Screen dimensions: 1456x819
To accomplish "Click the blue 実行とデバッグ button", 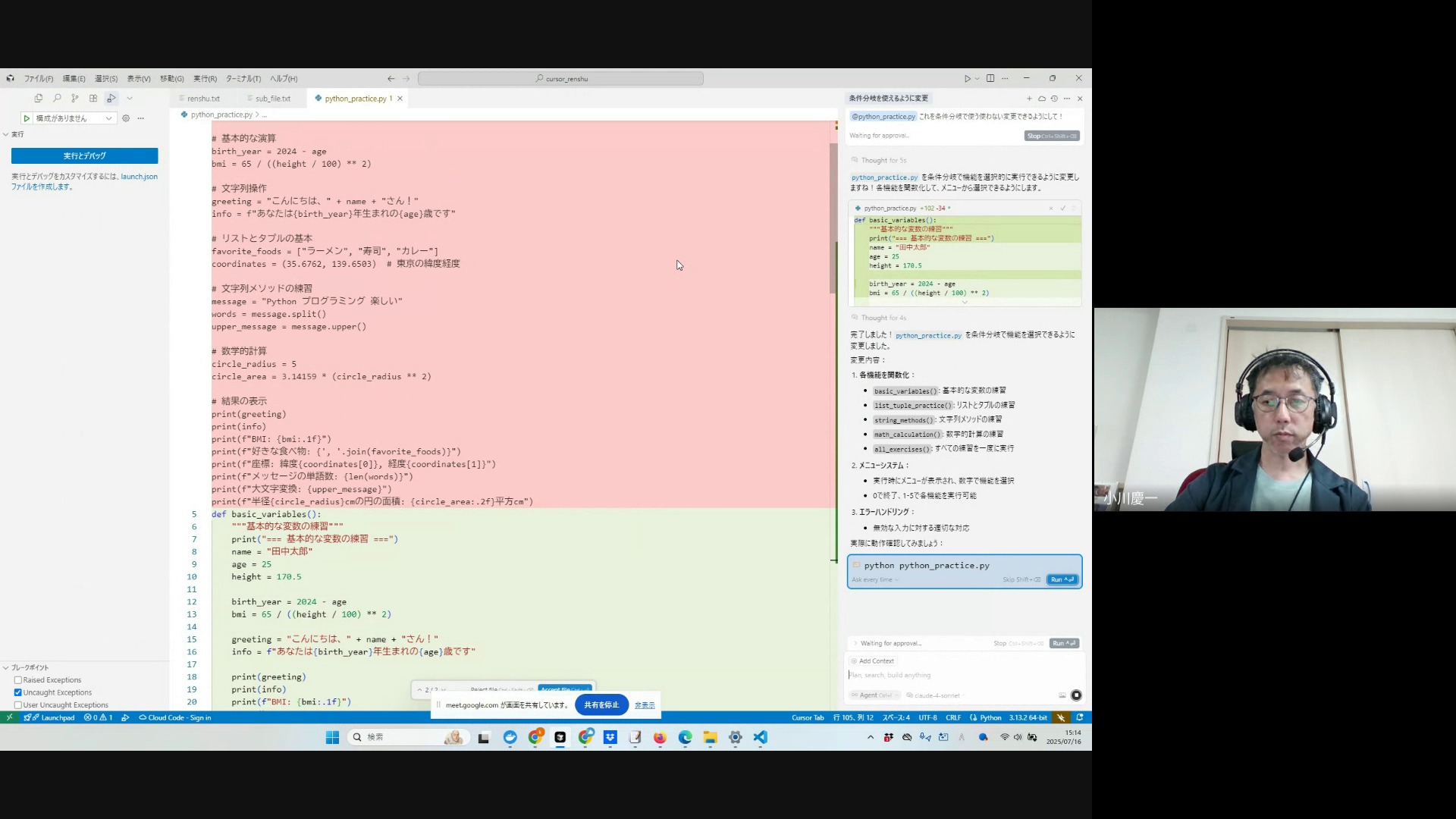I will click(x=84, y=155).
